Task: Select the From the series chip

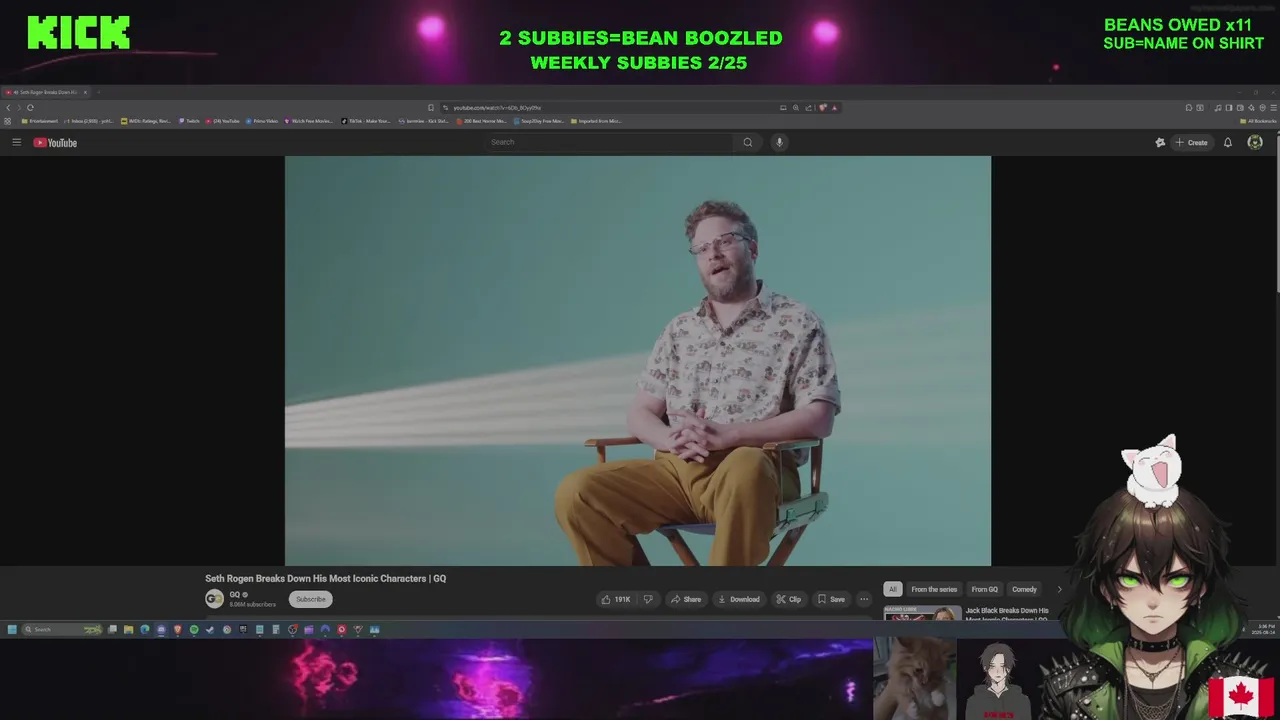Action: tap(934, 589)
